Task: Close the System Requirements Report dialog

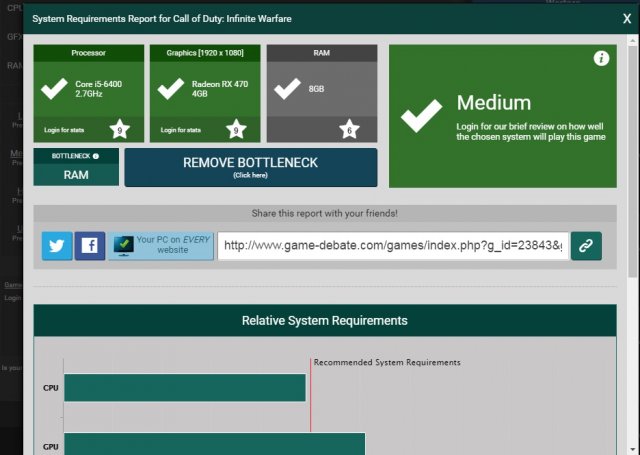Action: click(626, 17)
